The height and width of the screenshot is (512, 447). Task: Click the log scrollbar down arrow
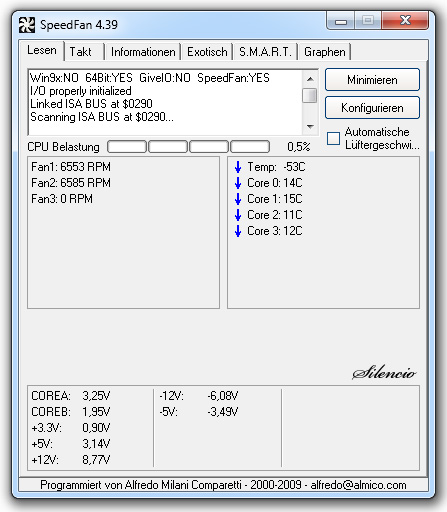click(310, 126)
